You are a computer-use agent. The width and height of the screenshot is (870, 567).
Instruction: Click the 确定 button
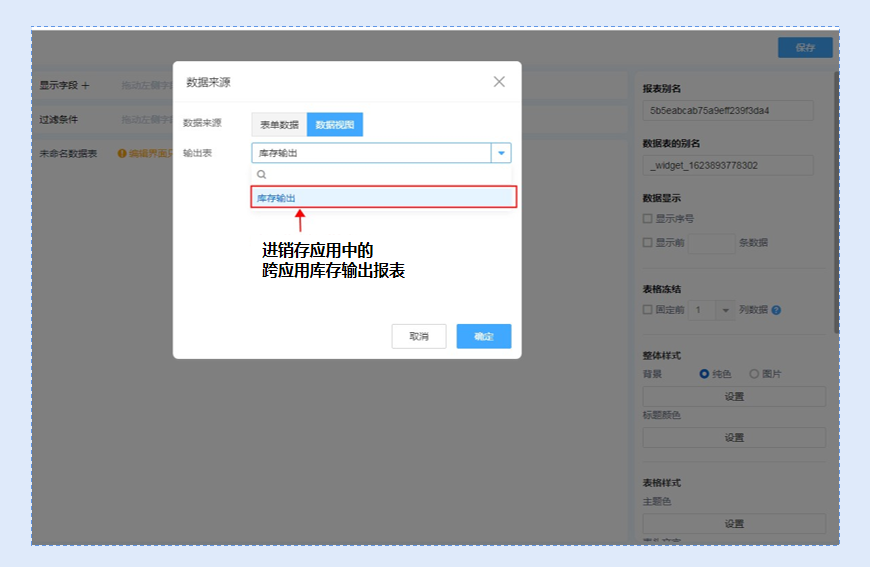coord(484,337)
